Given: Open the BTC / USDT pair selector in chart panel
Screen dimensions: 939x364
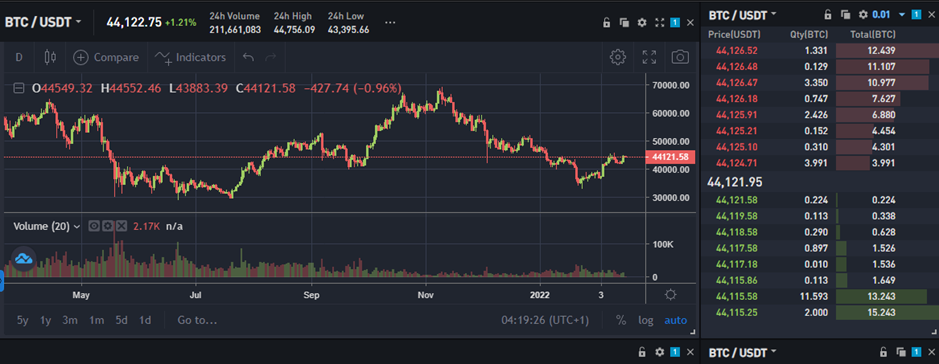Looking at the screenshot, I should pyautogui.click(x=43, y=23).
